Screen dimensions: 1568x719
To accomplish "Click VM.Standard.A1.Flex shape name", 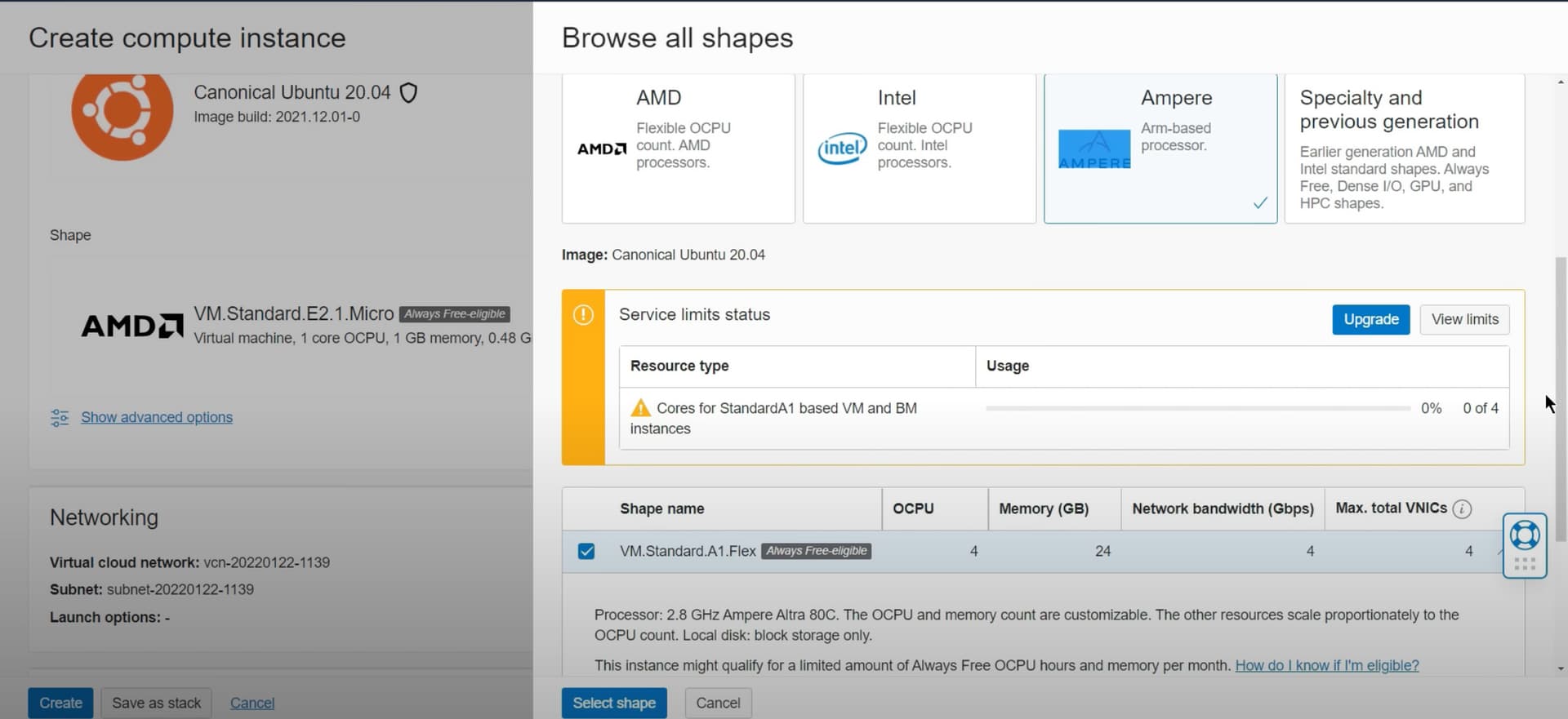I will pos(688,551).
